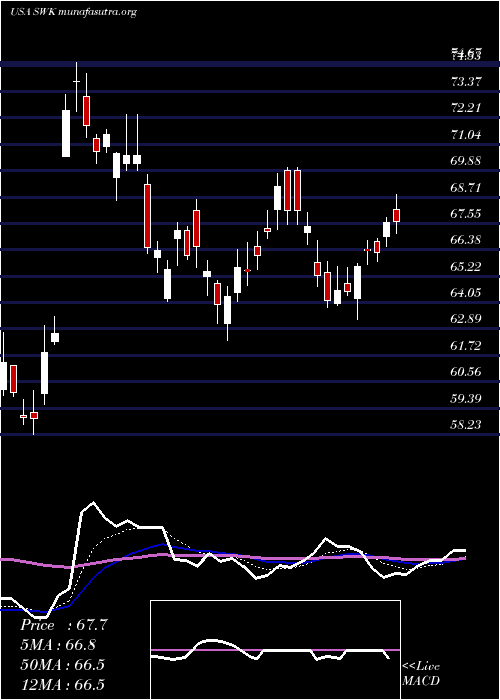Click the 5MA : 66.8 readout
Viewport: 500px width, 700px height.
tap(58, 645)
